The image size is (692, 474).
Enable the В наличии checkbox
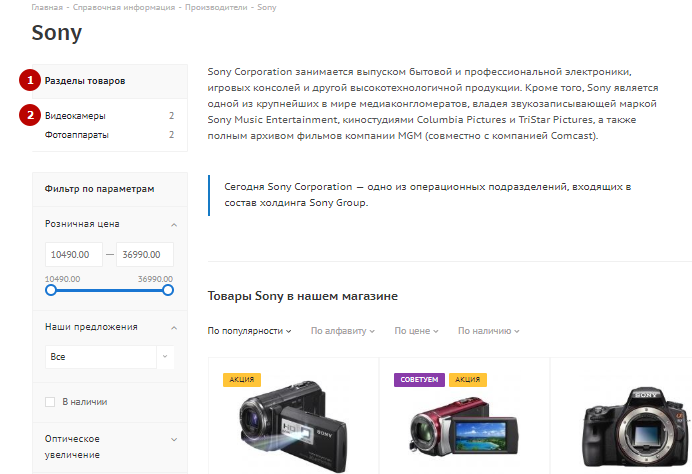50,402
